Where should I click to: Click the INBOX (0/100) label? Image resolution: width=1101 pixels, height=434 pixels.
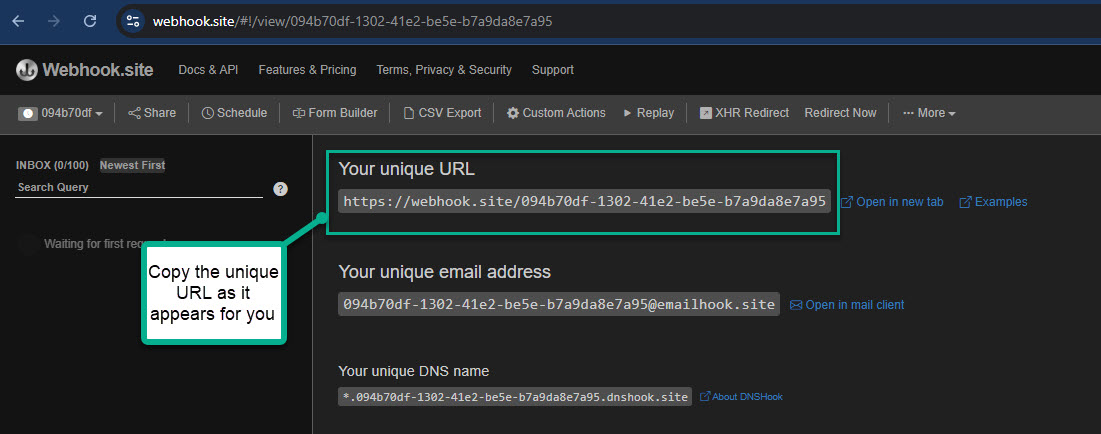pos(52,166)
